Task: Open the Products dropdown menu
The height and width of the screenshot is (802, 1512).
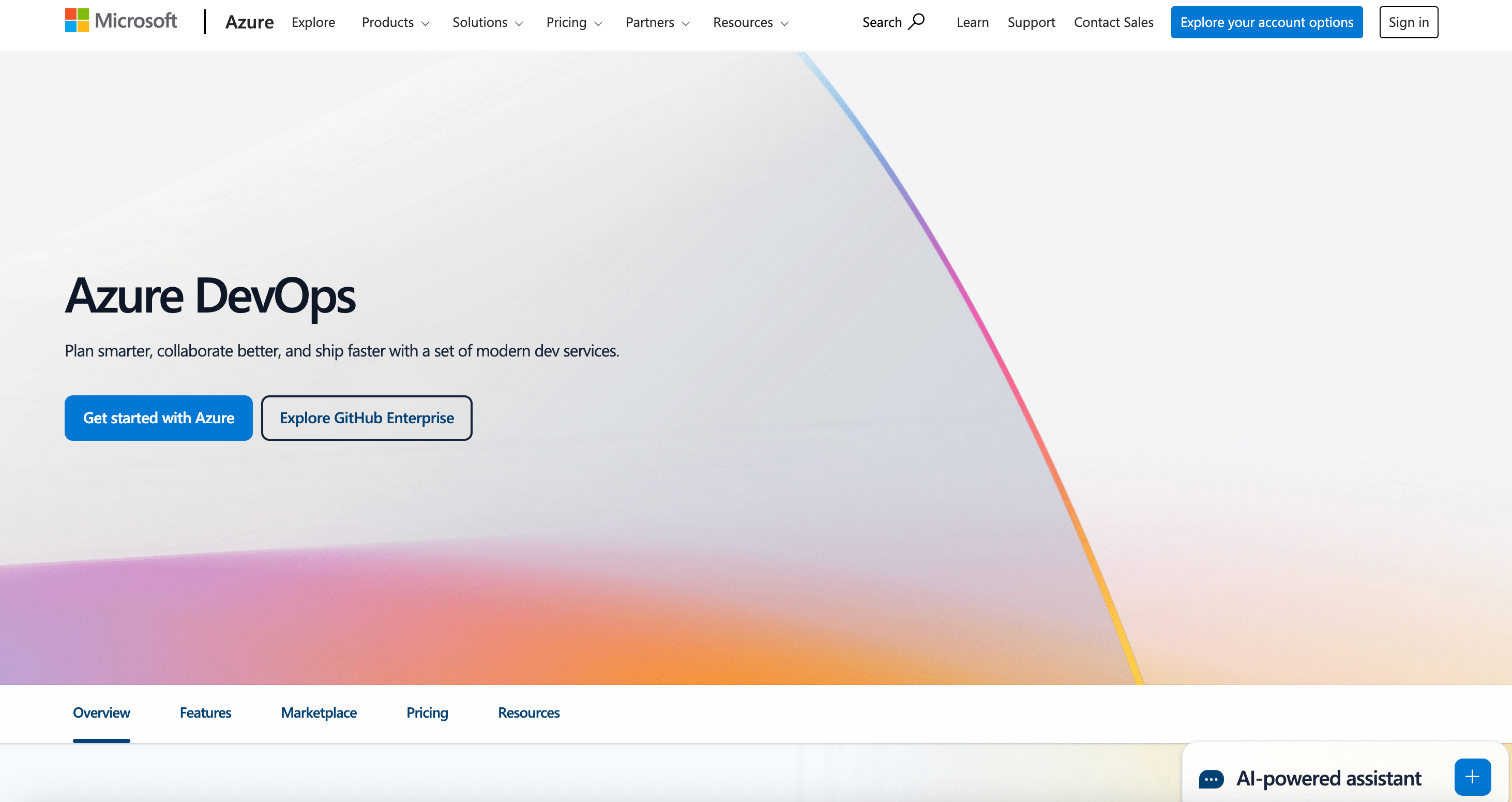Action: (395, 22)
